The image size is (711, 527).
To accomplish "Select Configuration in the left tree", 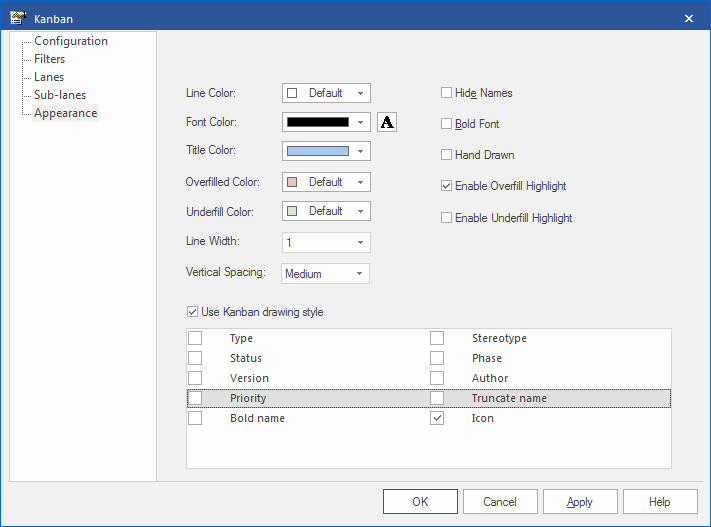I will [x=70, y=41].
